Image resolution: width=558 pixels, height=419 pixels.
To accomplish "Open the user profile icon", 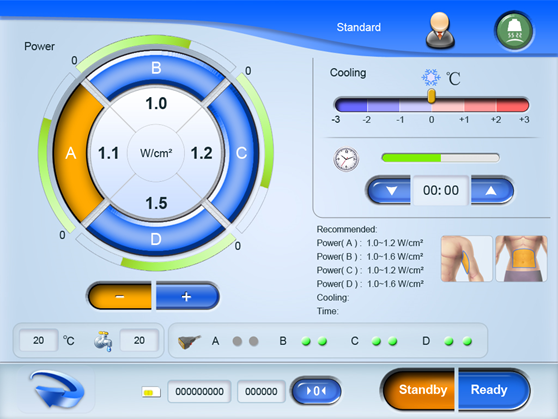I will 440,30.
